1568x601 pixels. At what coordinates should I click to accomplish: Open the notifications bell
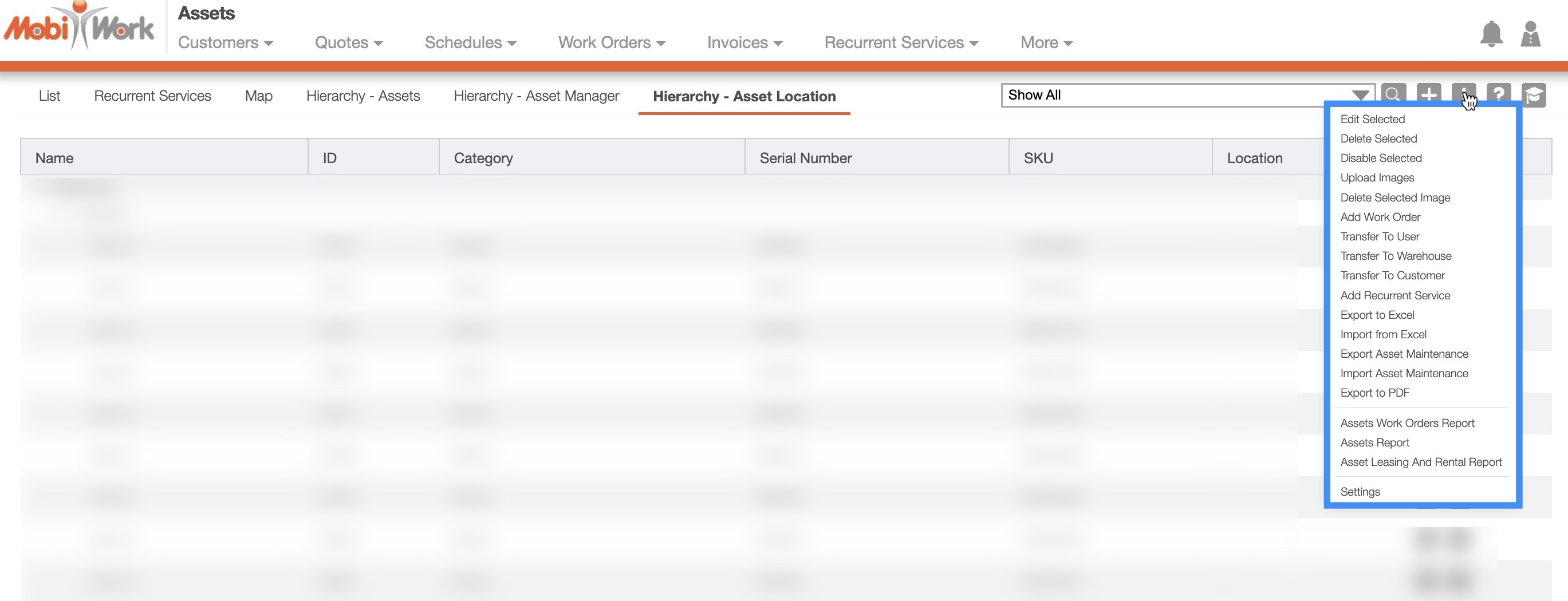[1491, 34]
